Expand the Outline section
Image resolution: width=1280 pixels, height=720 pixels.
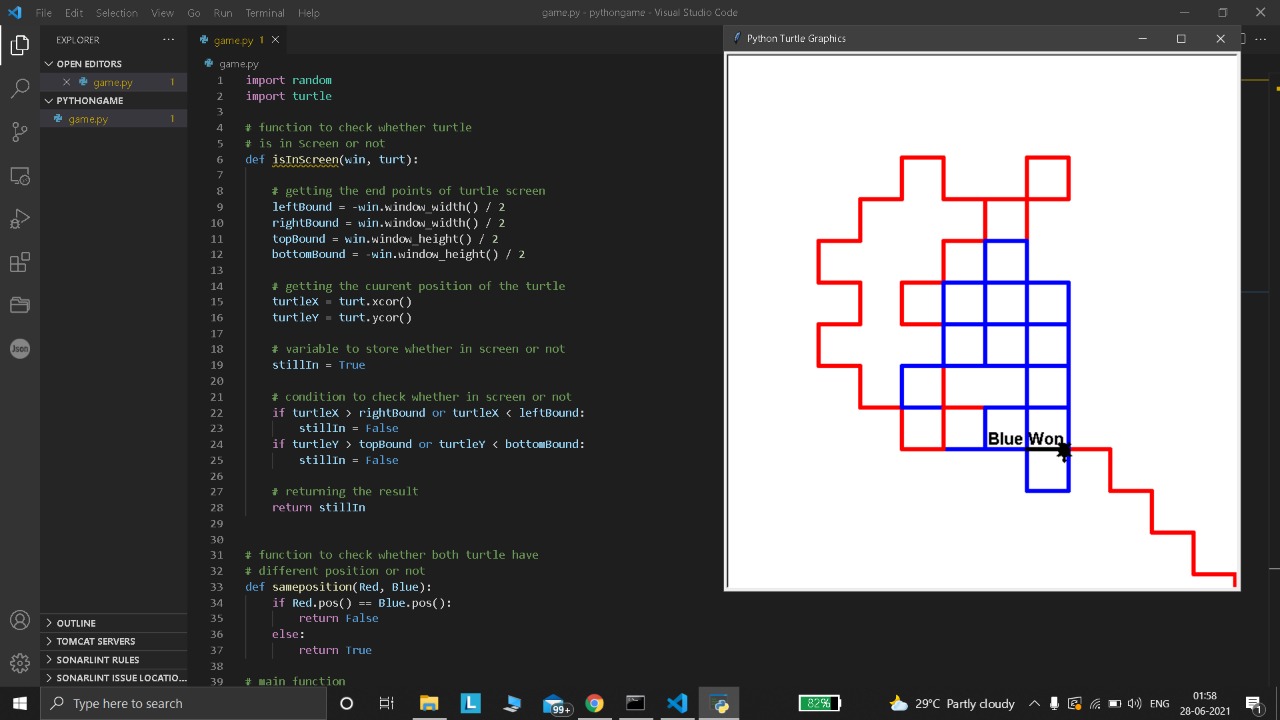pos(76,623)
